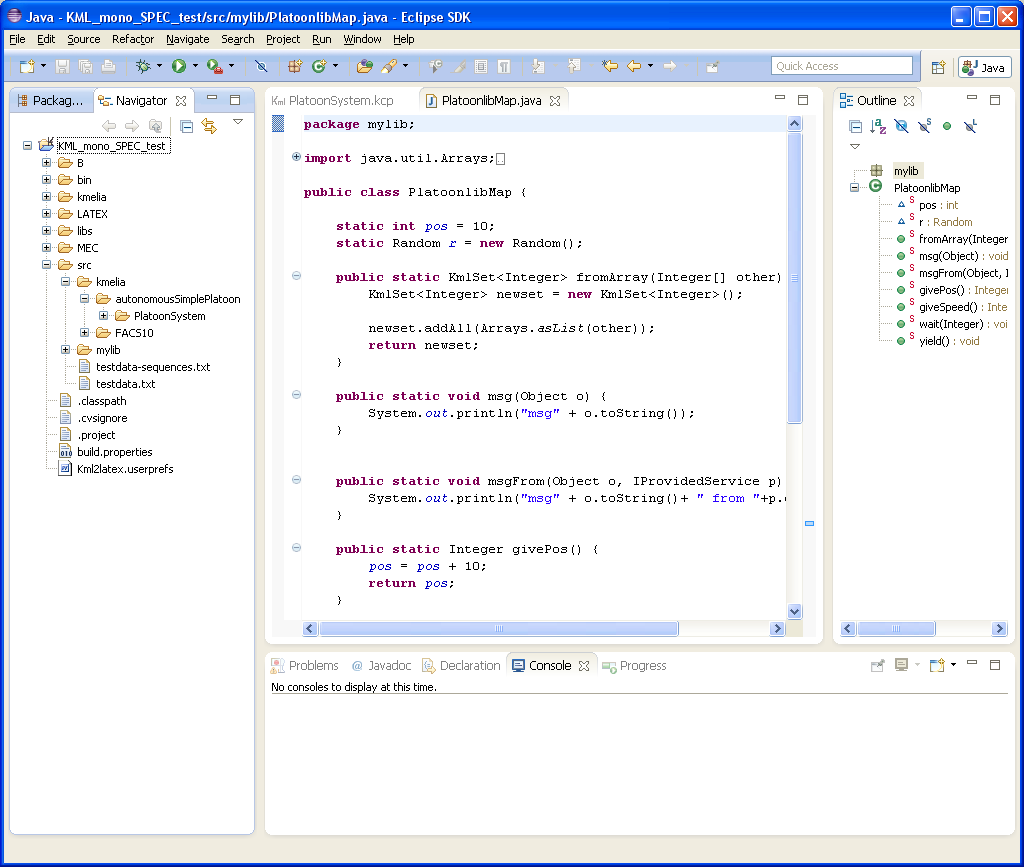Image resolution: width=1024 pixels, height=867 pixels.
Task: Switch to the PlatoonSystem.kcp editor tab
Action: coord(340,100)
